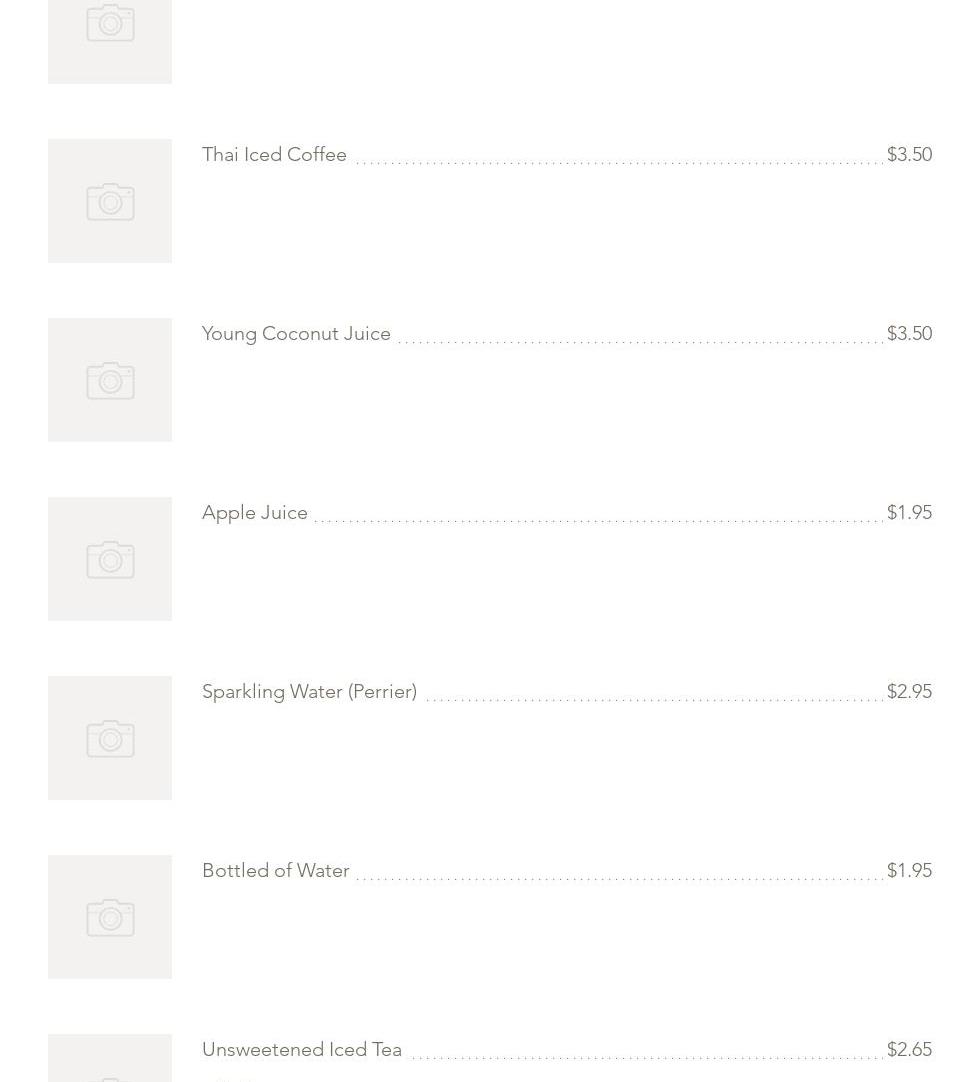This screenshot has width=965, height=1082.
Task: Click the Thai Iced Coffee camera placeholder icon
Action: click(110, 202)
